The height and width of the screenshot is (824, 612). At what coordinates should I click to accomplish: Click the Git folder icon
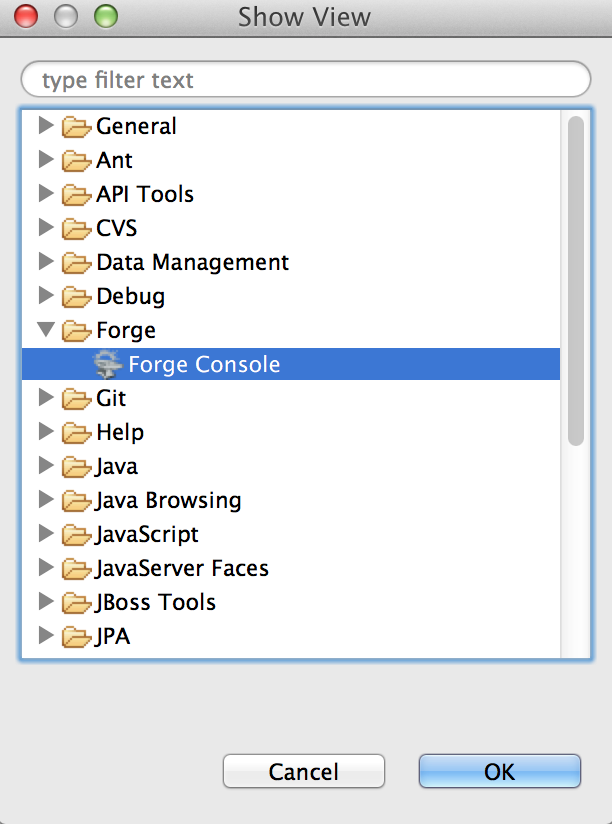(76, 399)
